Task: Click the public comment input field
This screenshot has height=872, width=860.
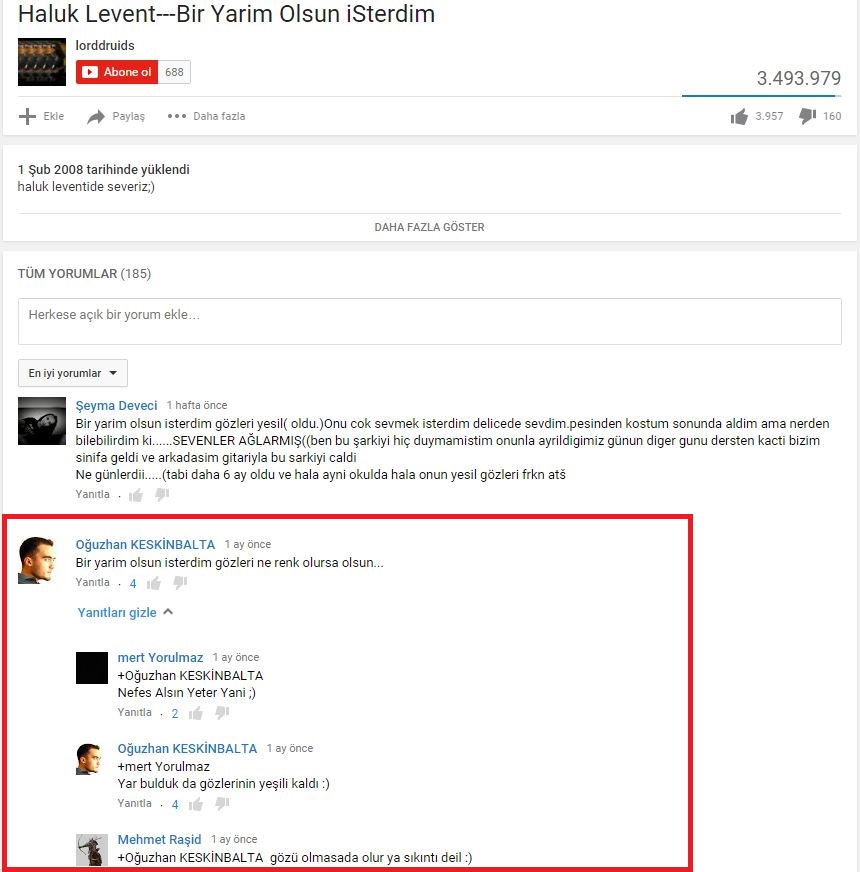Action: [x=429, y=321]
